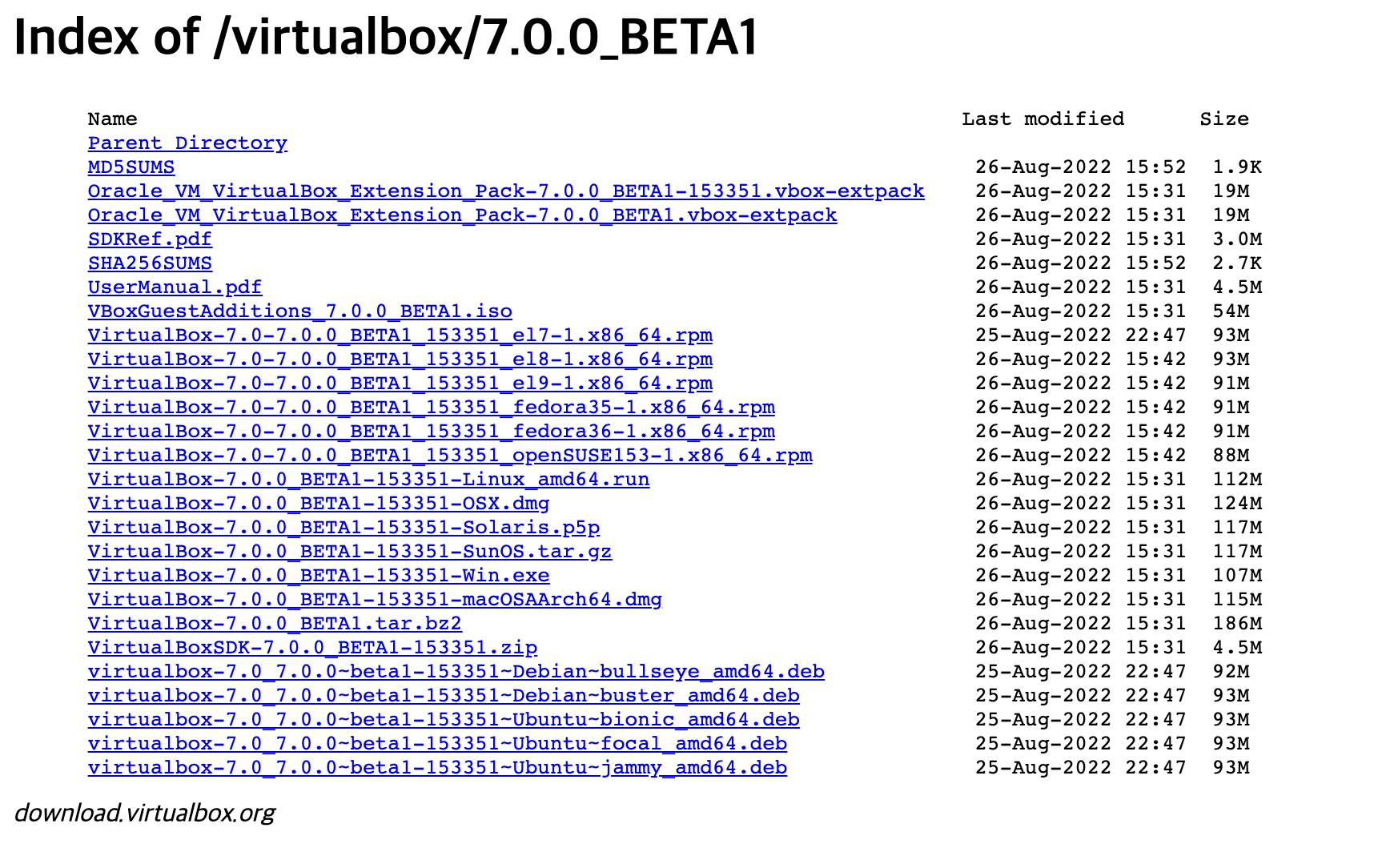Download the fedora36 rpm package
Screen dimensions: 1382x868
coord(432,432)
